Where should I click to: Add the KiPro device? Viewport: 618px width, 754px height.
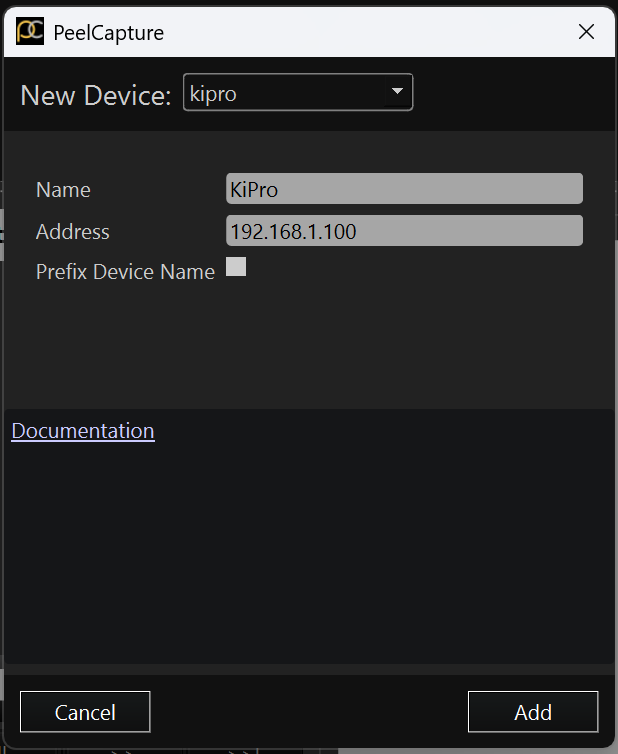tap(533, 712)
